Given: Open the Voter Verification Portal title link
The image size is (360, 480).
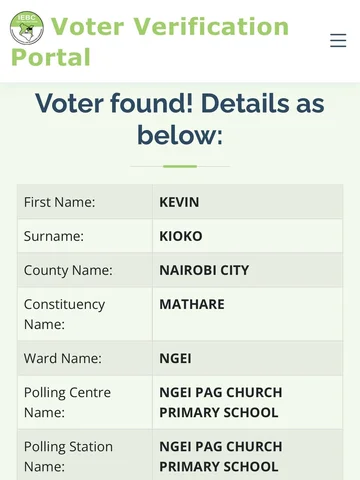Looking at the screenshot, I should click(x=150, y=42).
